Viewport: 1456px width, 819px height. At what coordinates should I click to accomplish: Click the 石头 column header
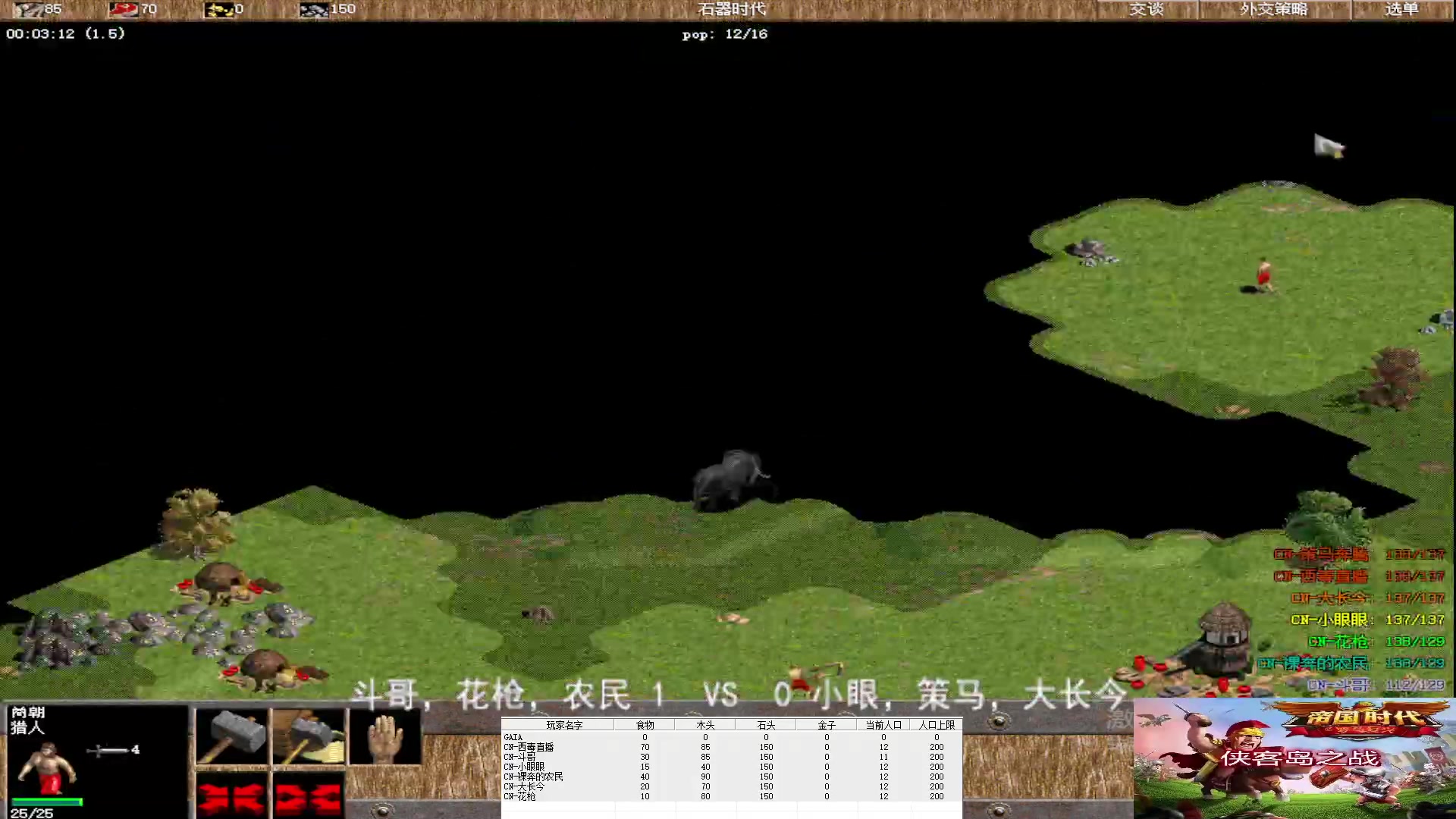click(766, 725)
